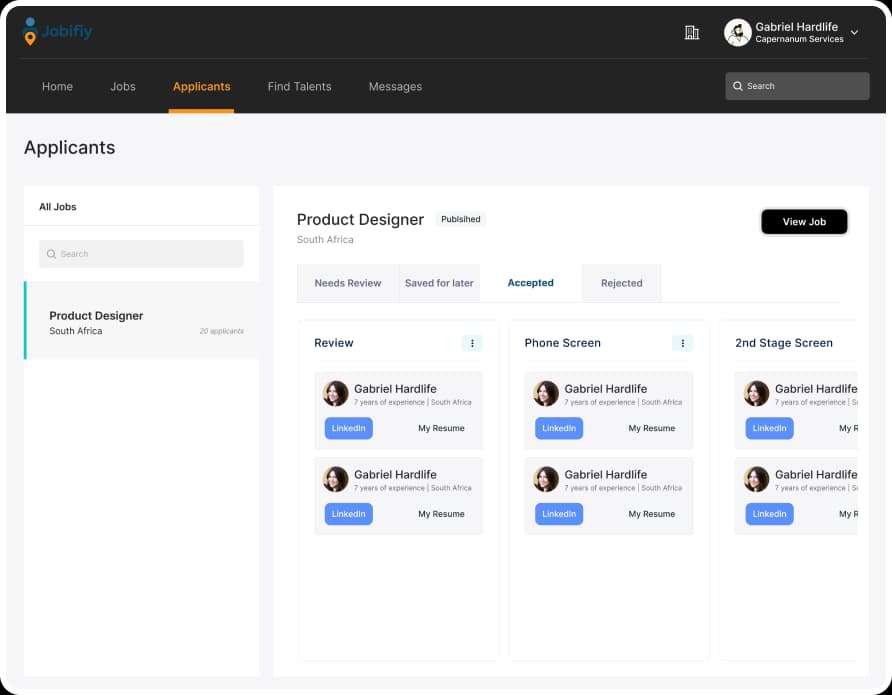
Task: Click Gabriel Hardlife's profile avatar in the header
Action: pos(737,31)
